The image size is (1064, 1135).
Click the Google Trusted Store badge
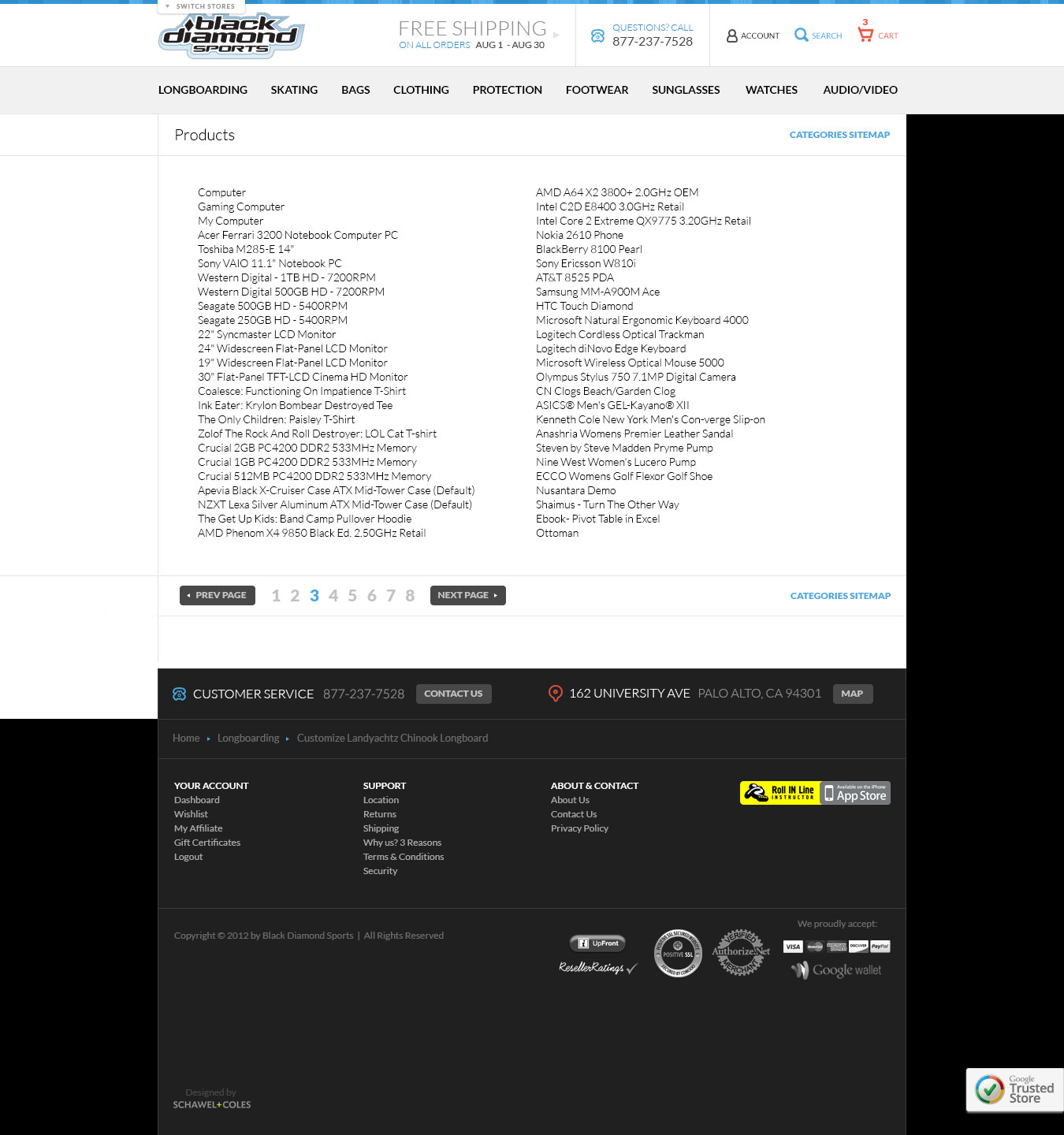[x=1015, y=1089]
